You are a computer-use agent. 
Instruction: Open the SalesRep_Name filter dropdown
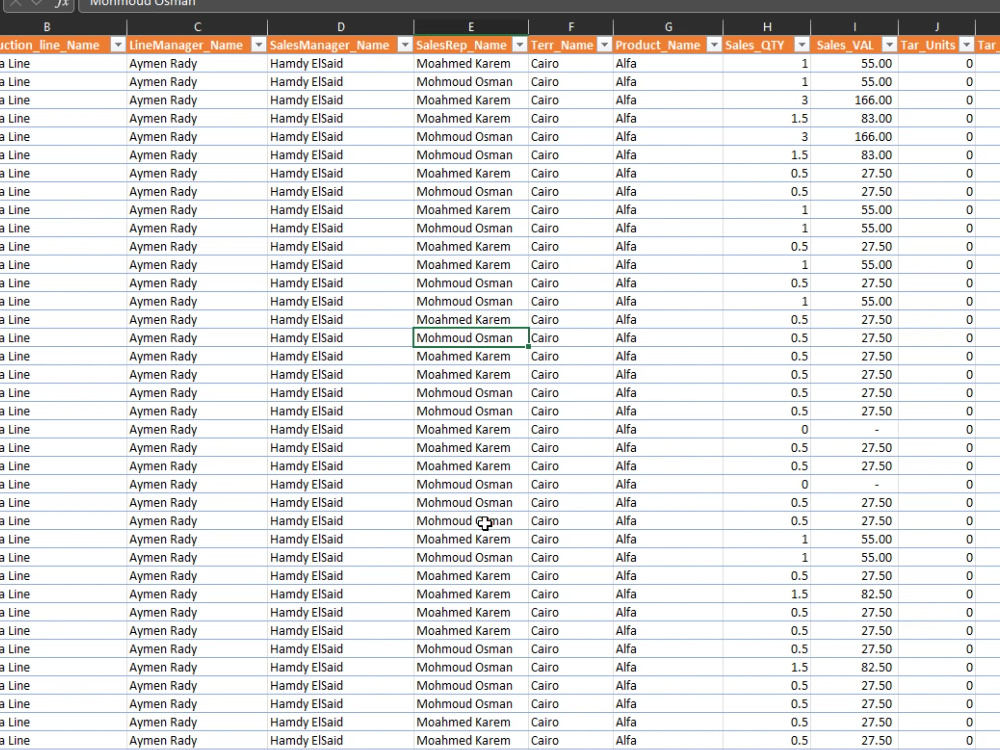520,45
